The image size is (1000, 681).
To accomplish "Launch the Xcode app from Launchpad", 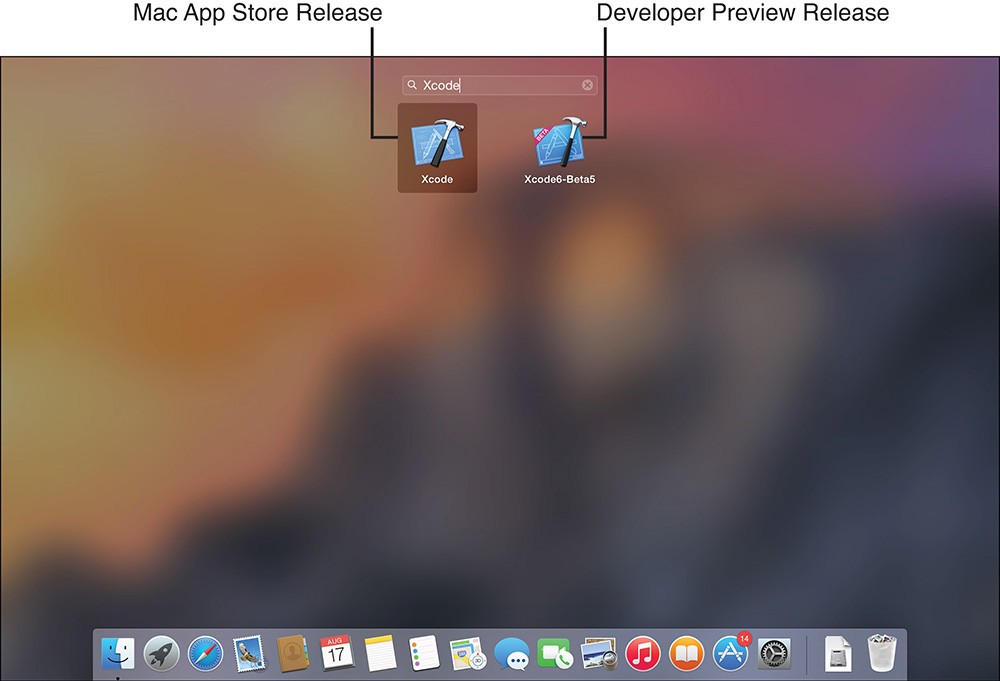I will pyautogui.click(x=438, y=149).
